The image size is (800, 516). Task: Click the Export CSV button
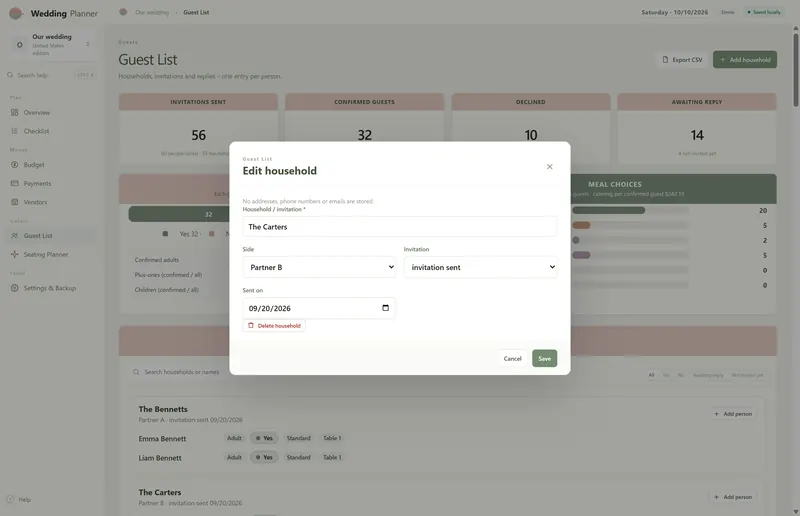point(682,60)
